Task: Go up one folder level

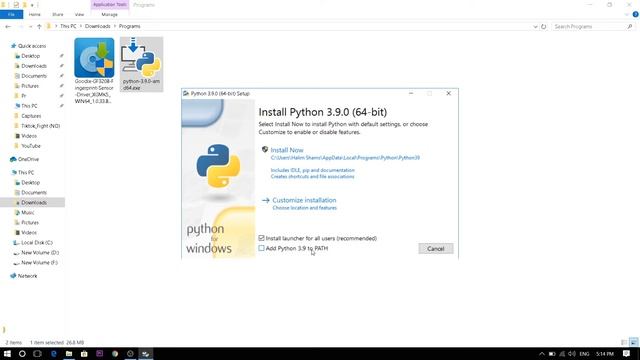Action: tap(39, 26)
